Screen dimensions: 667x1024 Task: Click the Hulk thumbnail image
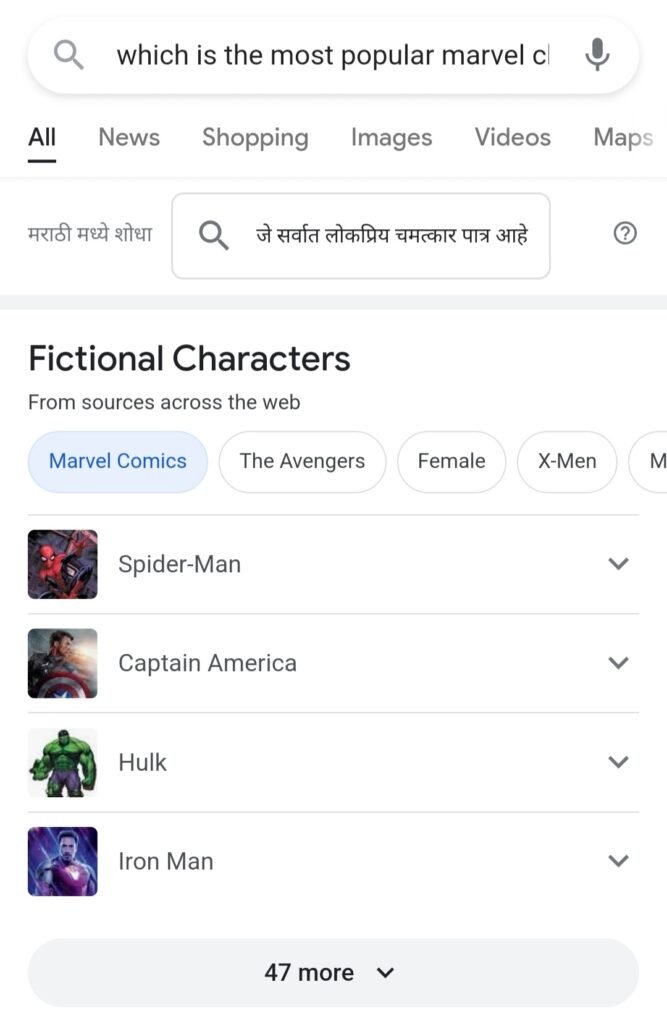click(63, 763)
